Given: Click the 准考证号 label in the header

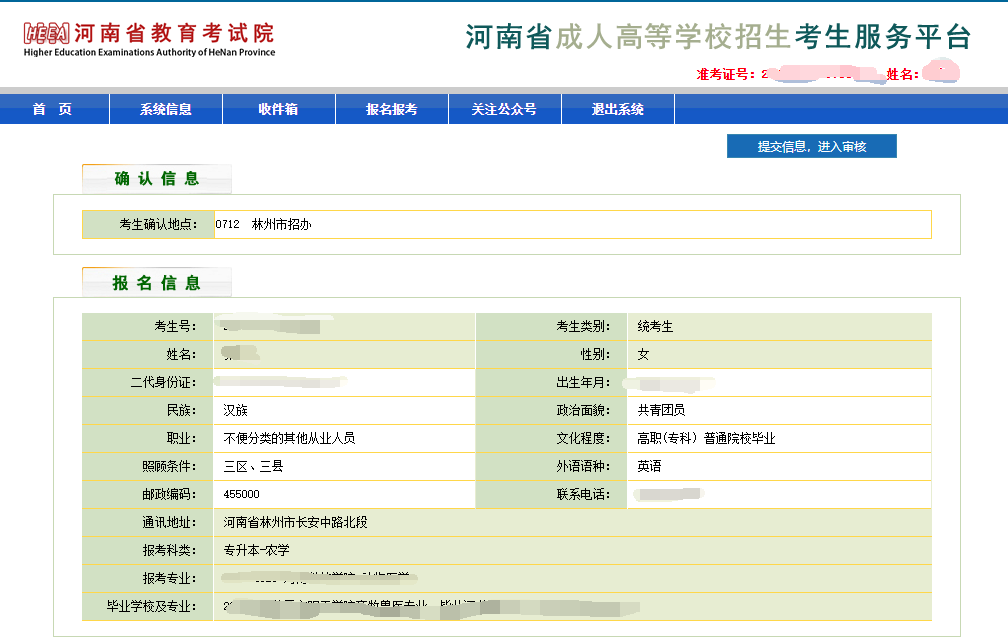Looking at the screenshot, I should (726, 75).
